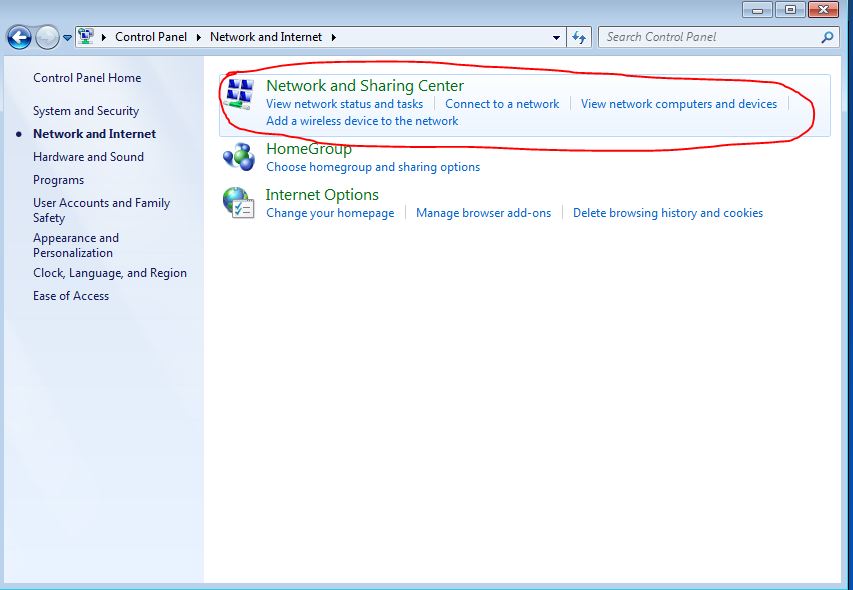This screenshot has width=853, height=590.
Task: Go to System and Security category
Action: (x=86, y=111)
